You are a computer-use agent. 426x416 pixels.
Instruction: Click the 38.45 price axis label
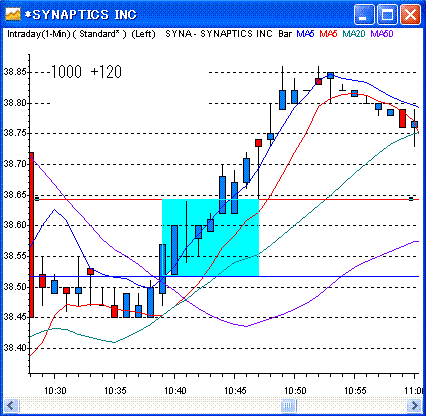(15, 317)
